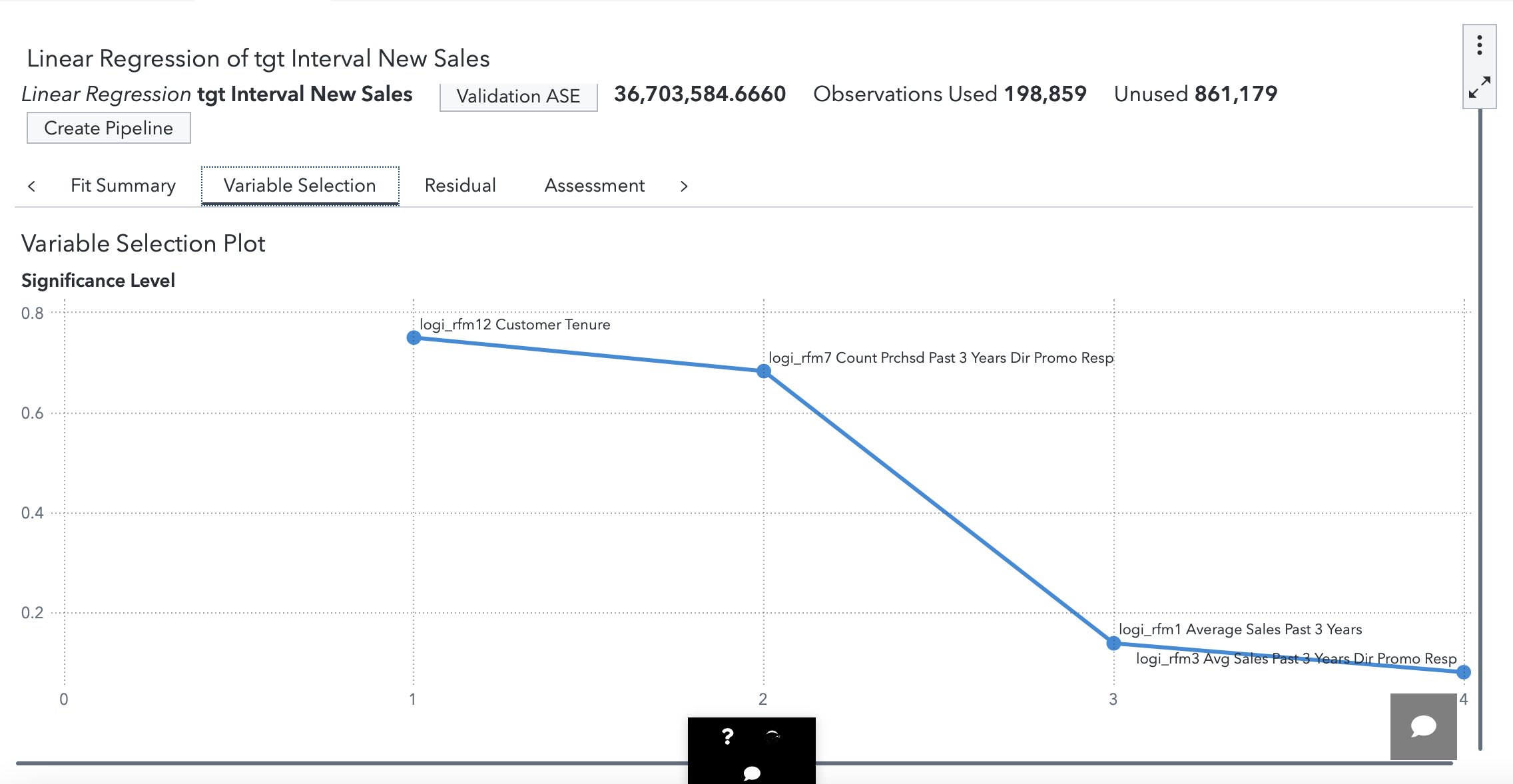1513x784 pixels.
Task: Click the Linear Regression object title
Action: click(258, 59)
